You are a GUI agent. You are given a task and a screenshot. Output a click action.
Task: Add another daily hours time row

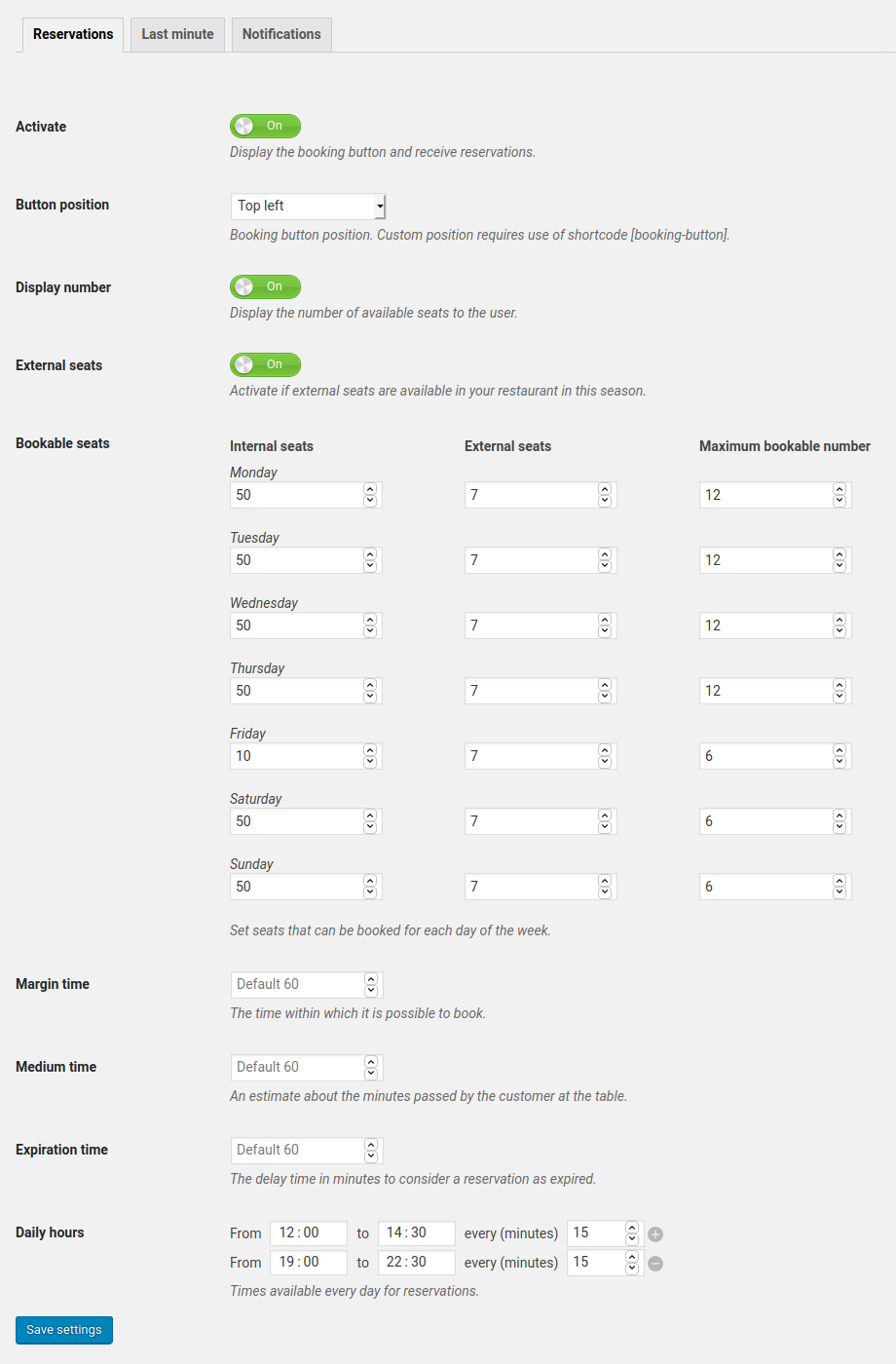coord(655,1234)
